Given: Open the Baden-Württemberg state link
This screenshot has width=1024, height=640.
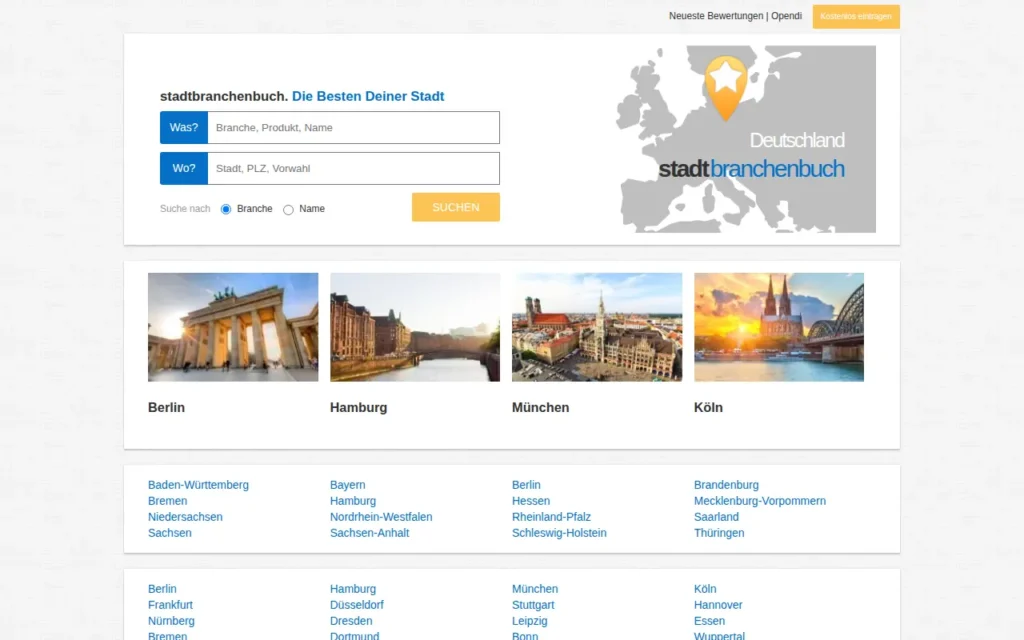Looking at the screenshot, I should click(199, 485).
